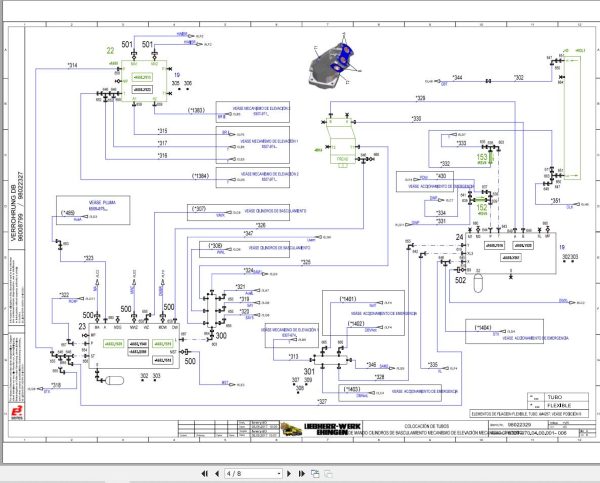Click label 502 near accumulator

coord(460,280)
